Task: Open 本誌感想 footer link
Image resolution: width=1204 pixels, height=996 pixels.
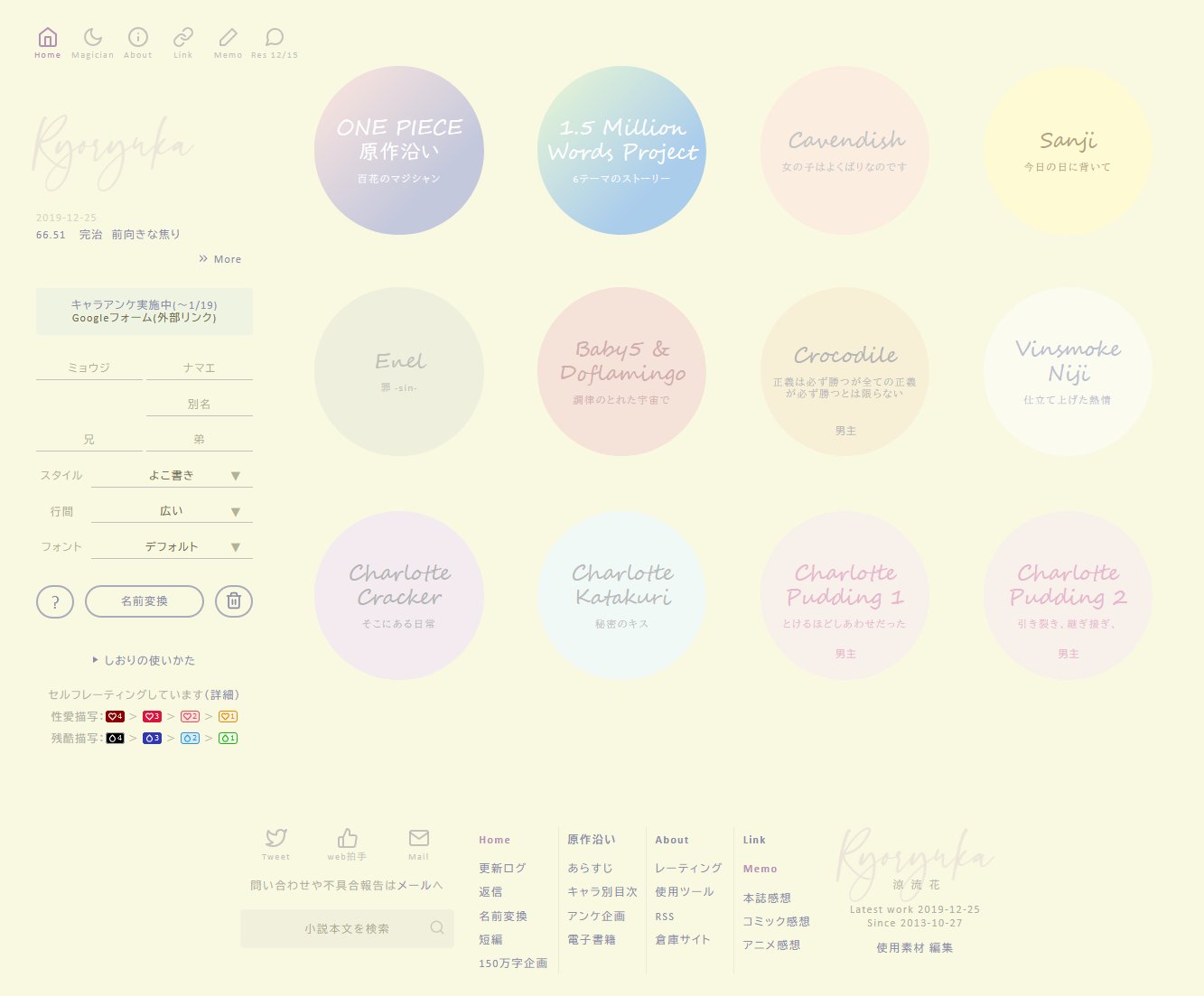Action: (x=767, y=898)
